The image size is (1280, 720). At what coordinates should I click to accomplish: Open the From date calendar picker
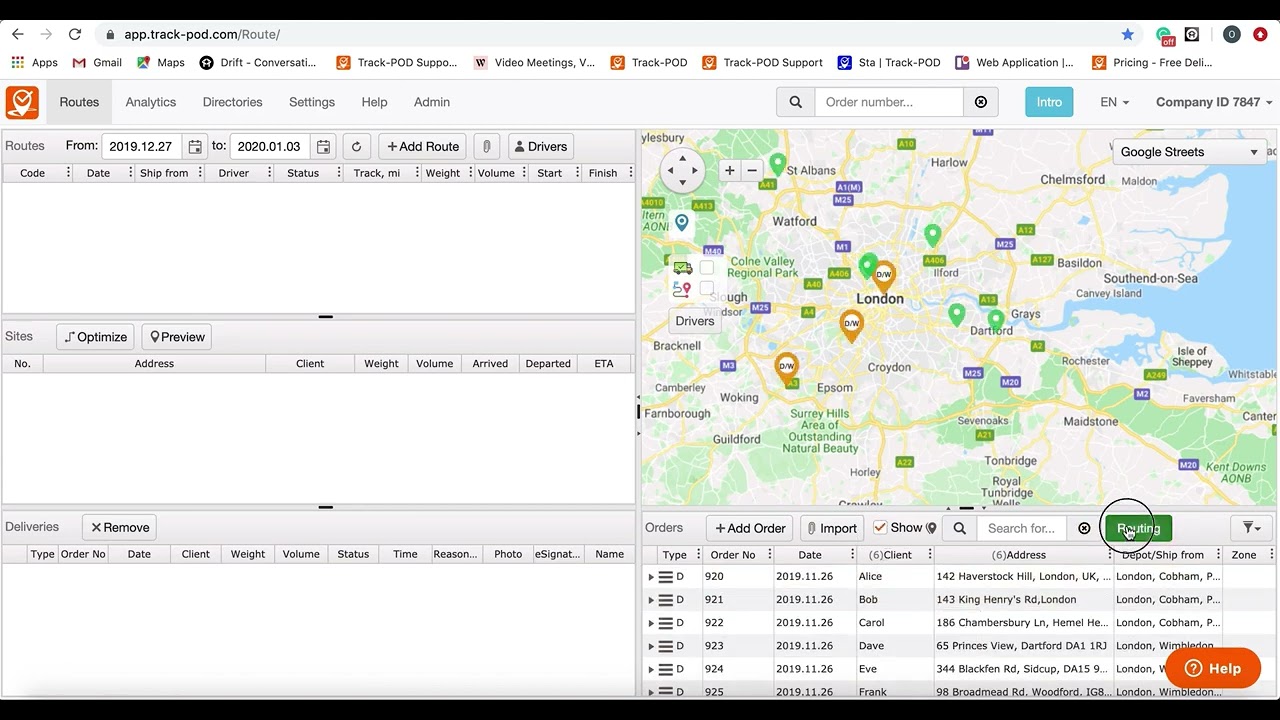195,147
